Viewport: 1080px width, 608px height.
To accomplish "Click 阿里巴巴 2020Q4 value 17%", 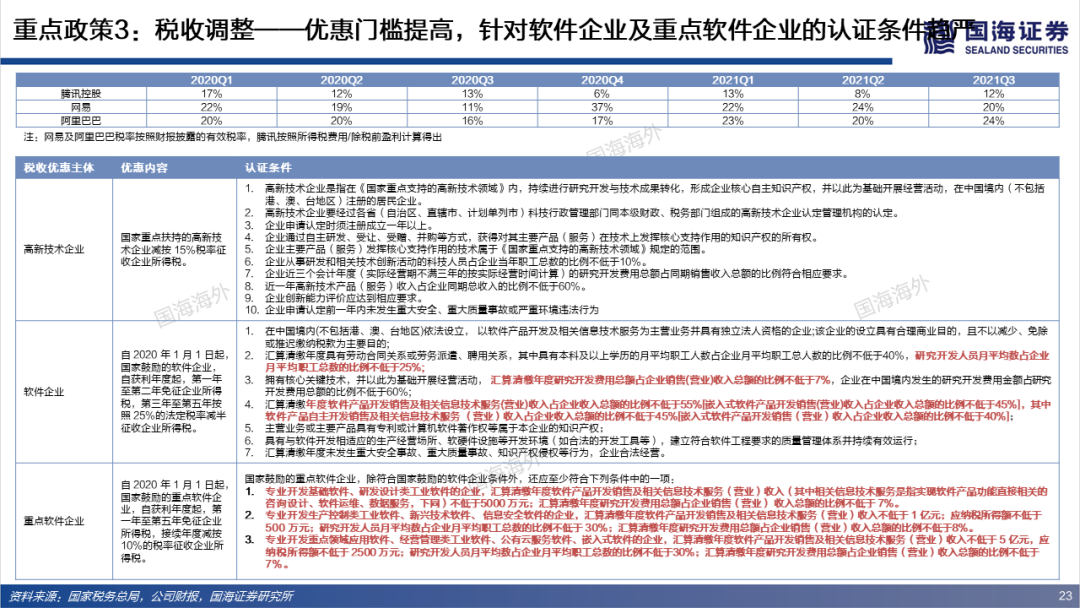I will [x=602, y=120].
